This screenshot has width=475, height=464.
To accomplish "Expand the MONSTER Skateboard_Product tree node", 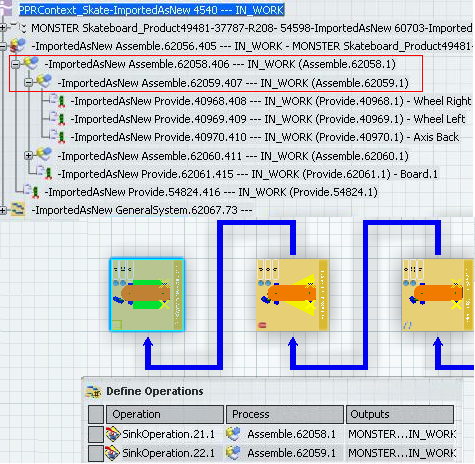I will tap(3, 28).
